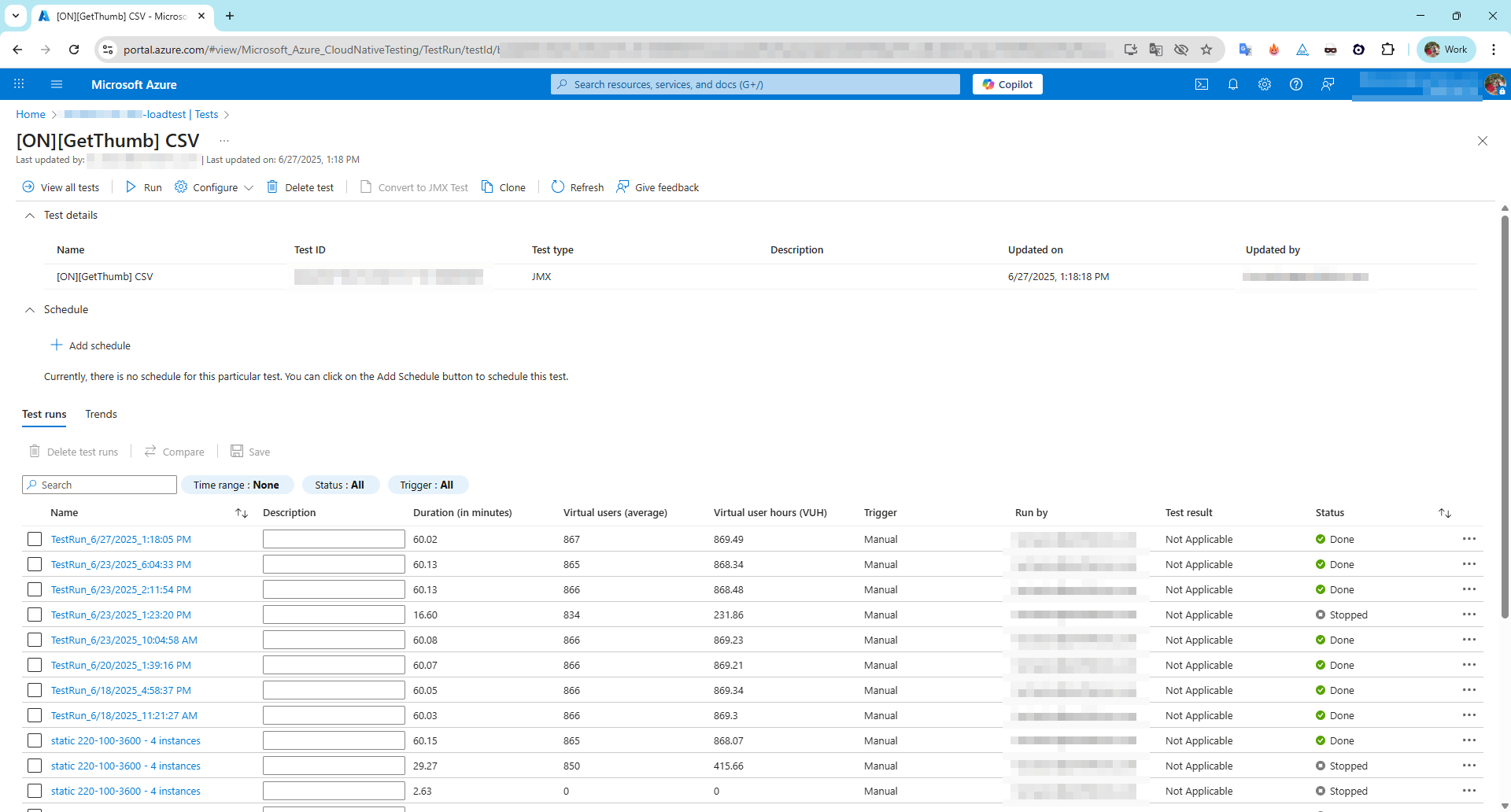Open TestRun_6/23/2025_6:04:33 PM link
Image resolution: width=1511 pixels, height=812 pixels.
[x=120, y=564]
